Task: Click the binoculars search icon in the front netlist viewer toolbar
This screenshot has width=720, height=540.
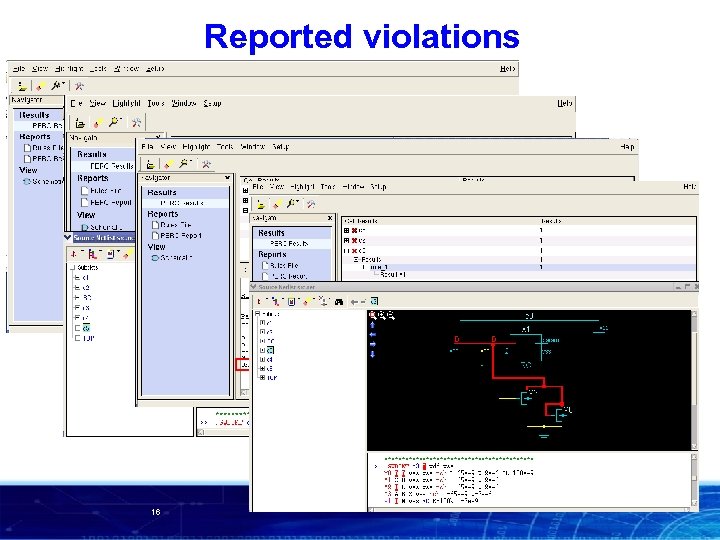Action: (x=339, y=302)
